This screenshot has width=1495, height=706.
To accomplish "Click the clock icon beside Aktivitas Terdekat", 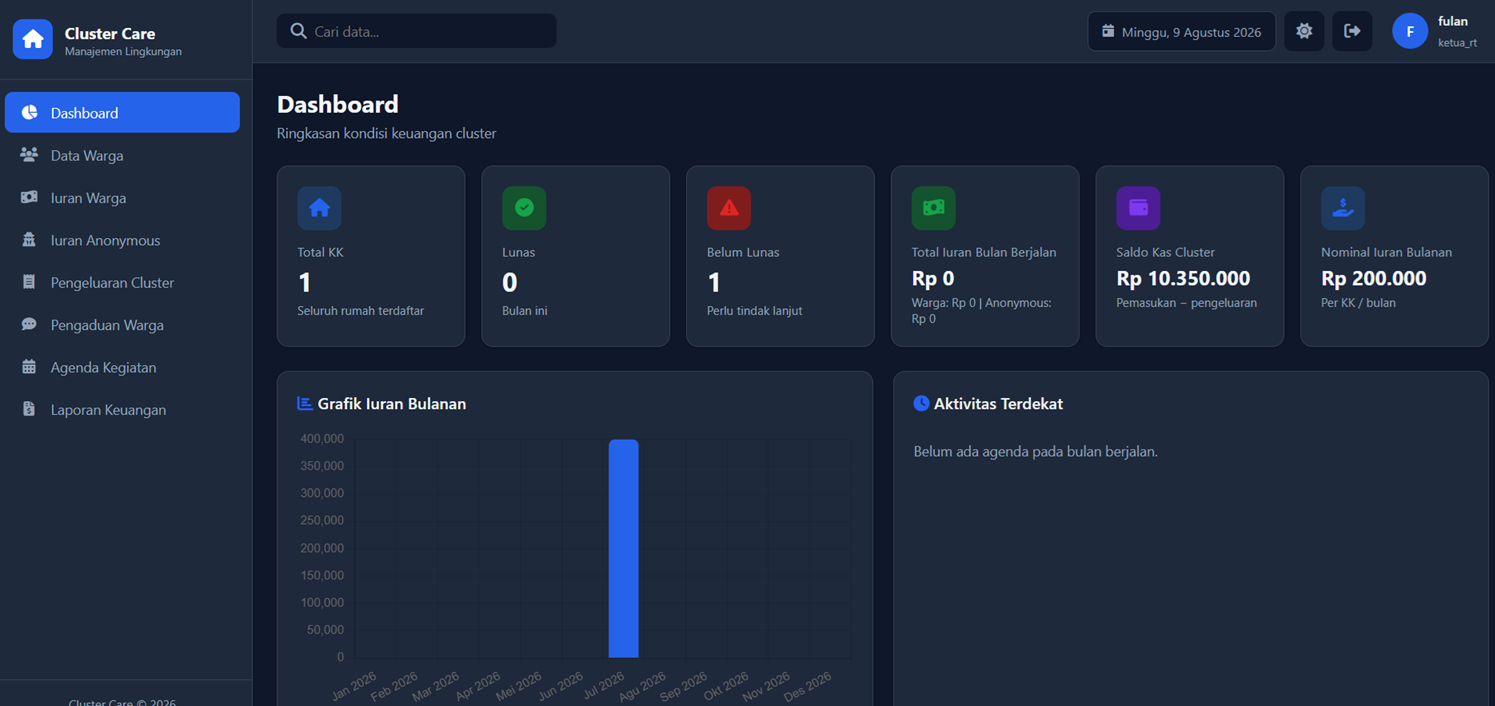I will click(921, 403).
